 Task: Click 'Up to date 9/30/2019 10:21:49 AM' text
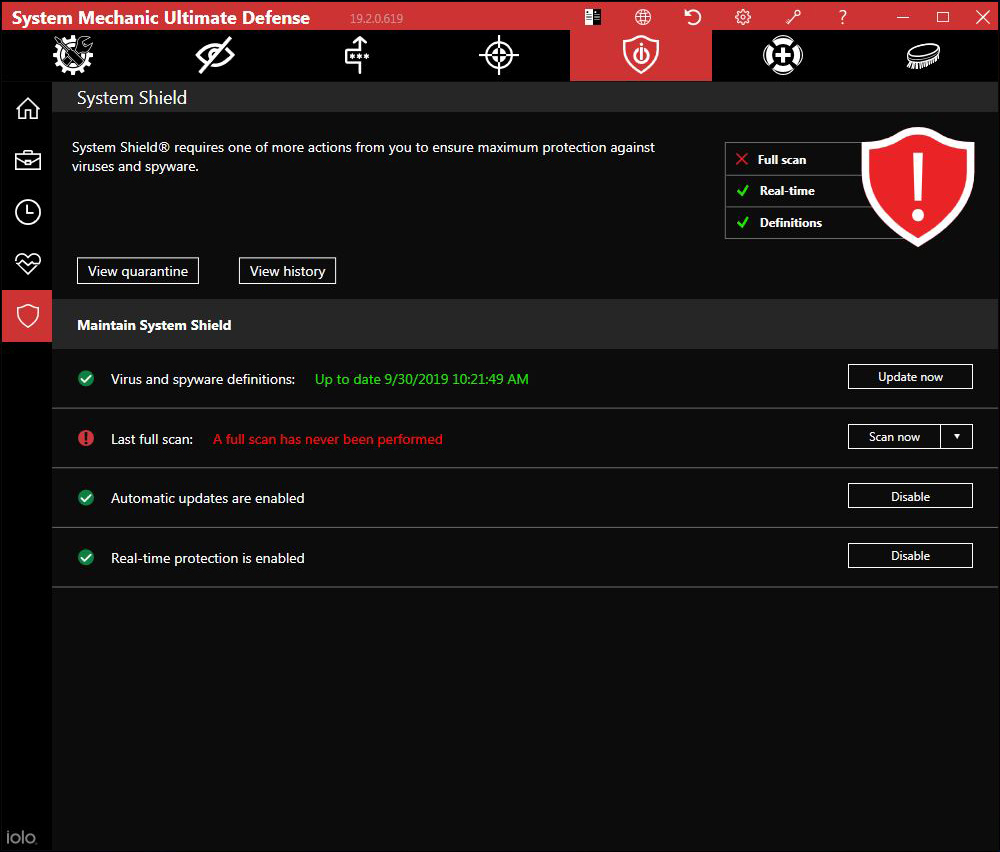pos(422,379)
